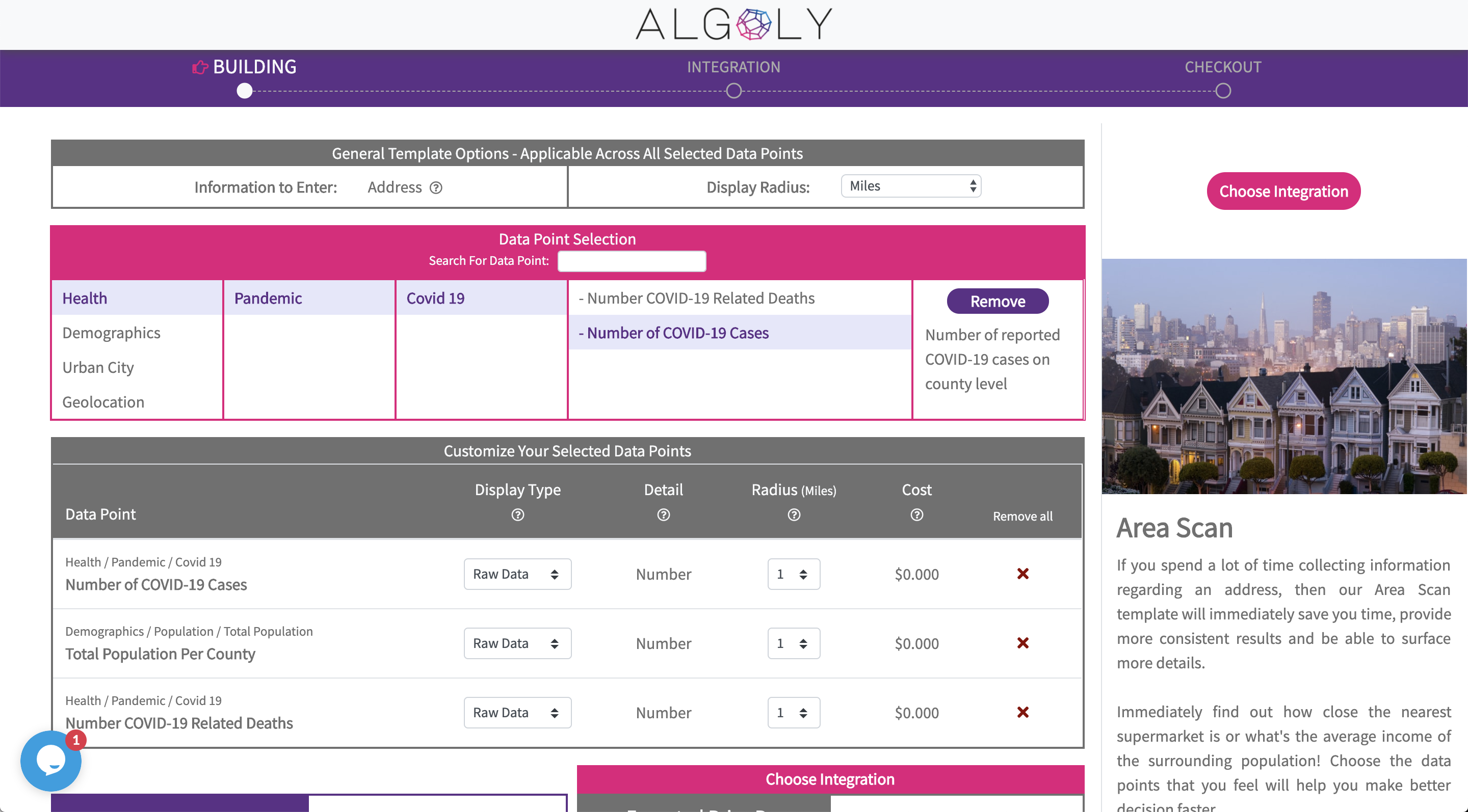Open the Display Radius Miles dropdown
Viewport: 1468px width, 812px height.
911,186
